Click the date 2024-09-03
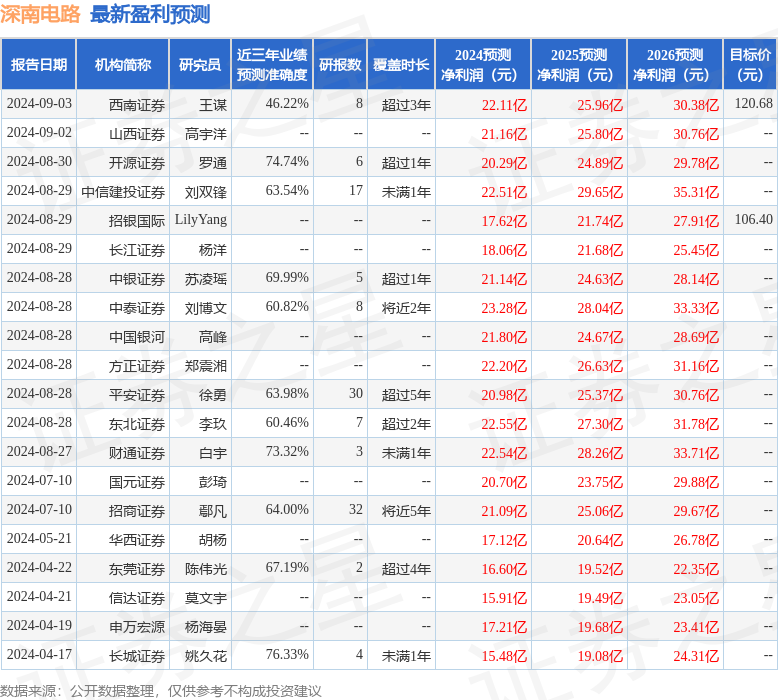The height and width of the screenshot is (700, 778). point(39,104)
